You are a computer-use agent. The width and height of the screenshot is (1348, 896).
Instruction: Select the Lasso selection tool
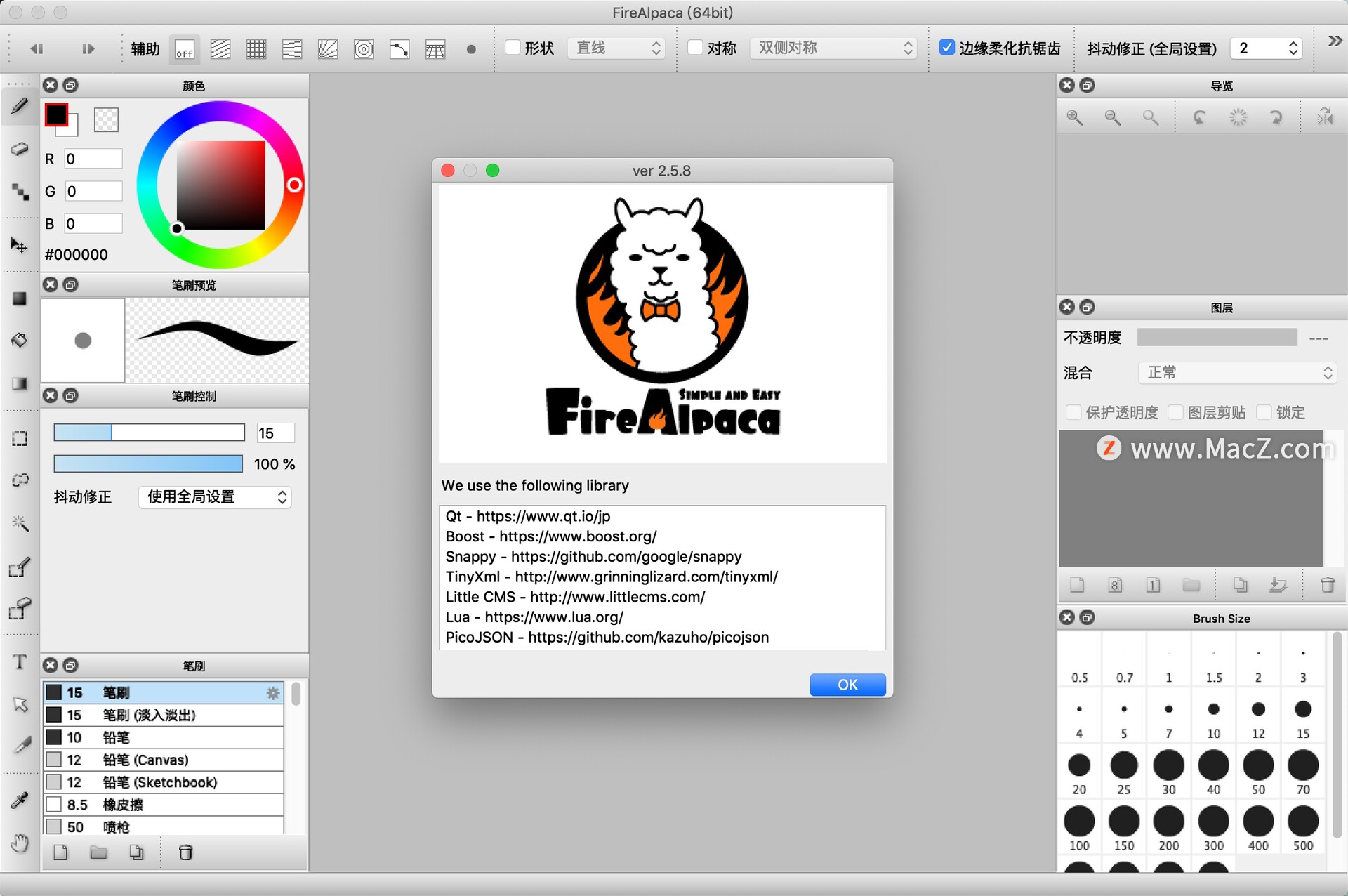pyautogui.click(x=20, y=481)
